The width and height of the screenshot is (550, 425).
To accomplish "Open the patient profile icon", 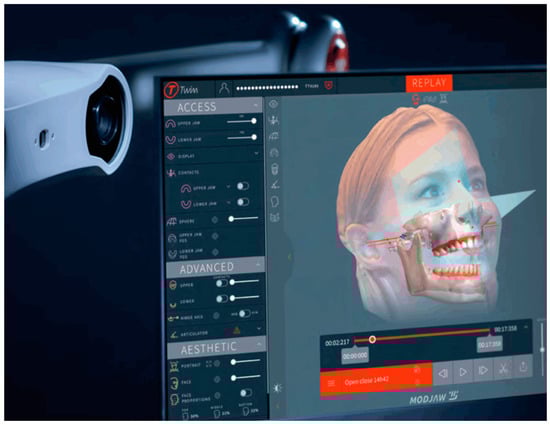I will pos(224,88).
